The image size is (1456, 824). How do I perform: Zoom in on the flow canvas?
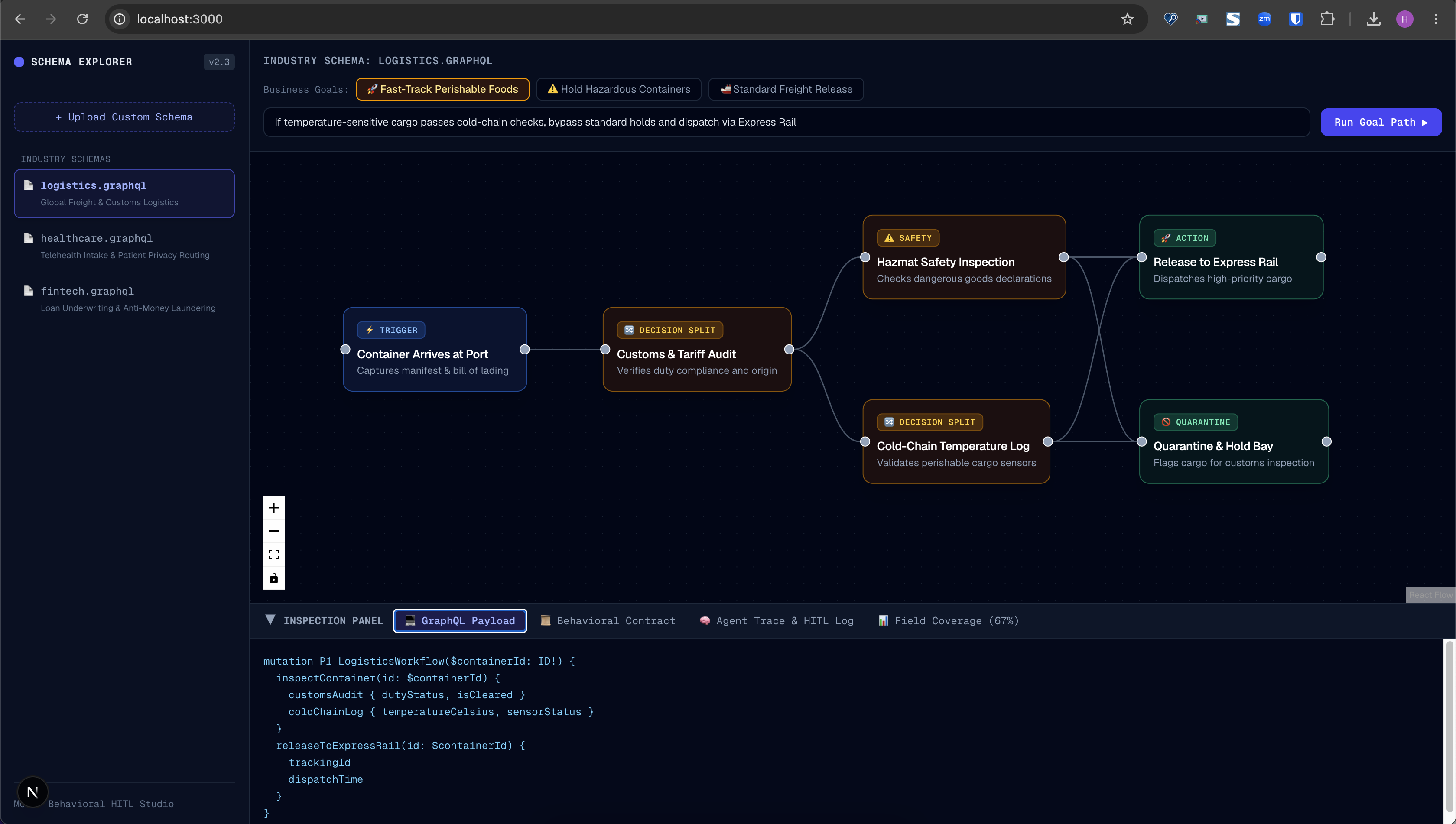coord(273,508)
